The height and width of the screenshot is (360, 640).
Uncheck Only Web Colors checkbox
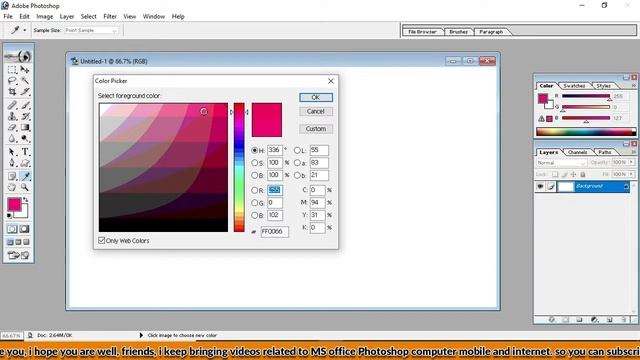[x=102, y=240]
